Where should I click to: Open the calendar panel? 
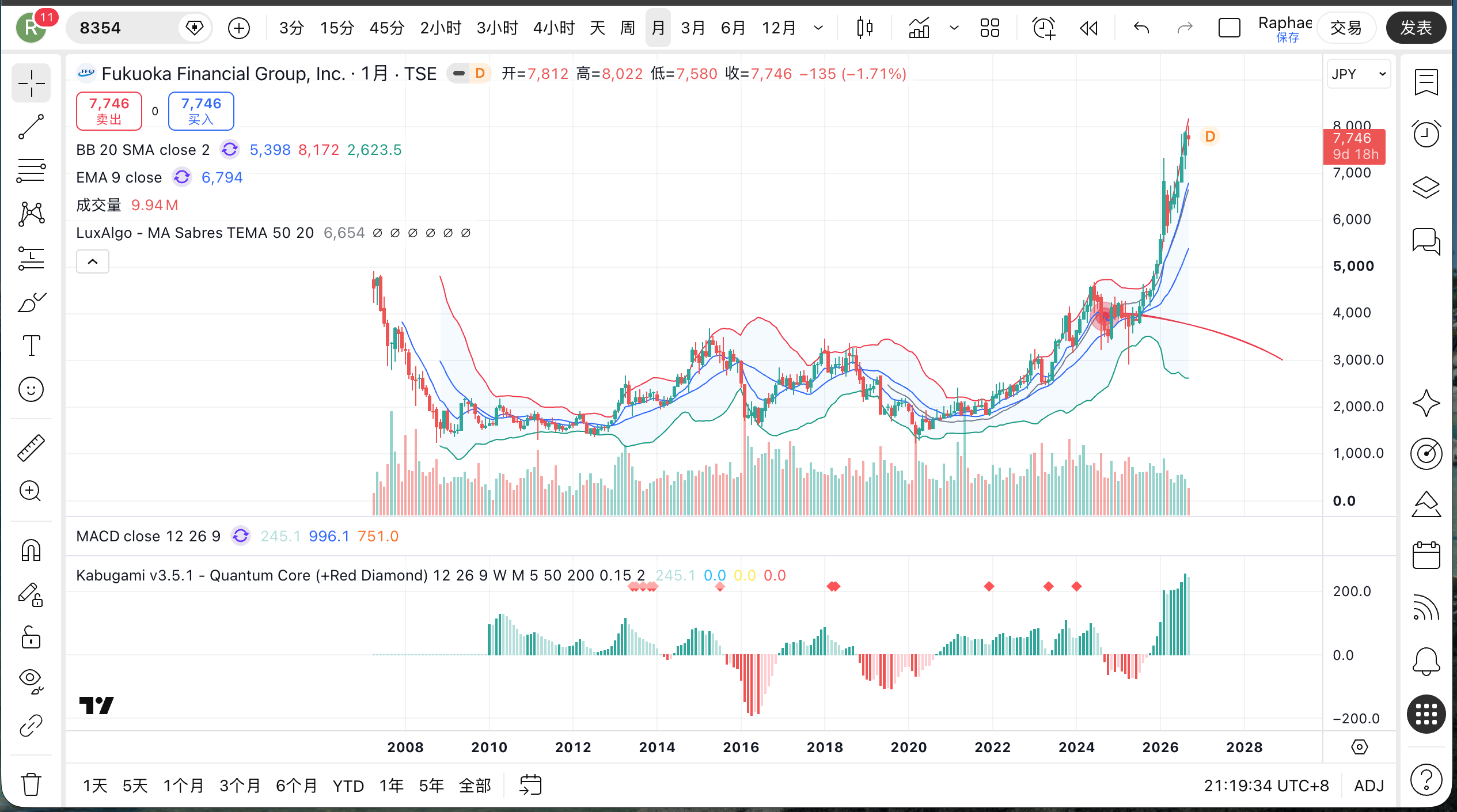(x=1426, y=556)
